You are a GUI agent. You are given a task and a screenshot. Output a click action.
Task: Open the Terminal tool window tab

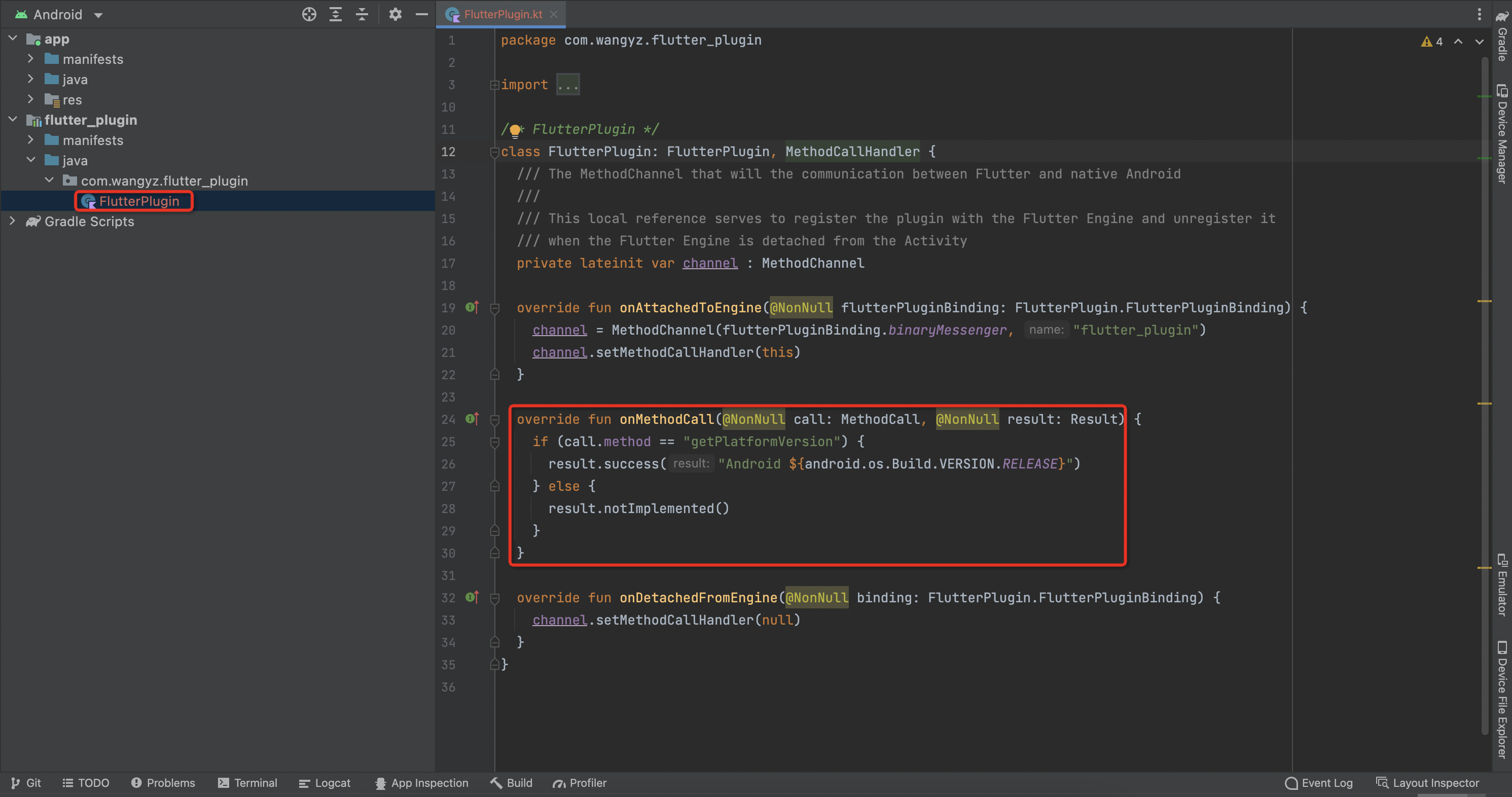pos(247,783)
